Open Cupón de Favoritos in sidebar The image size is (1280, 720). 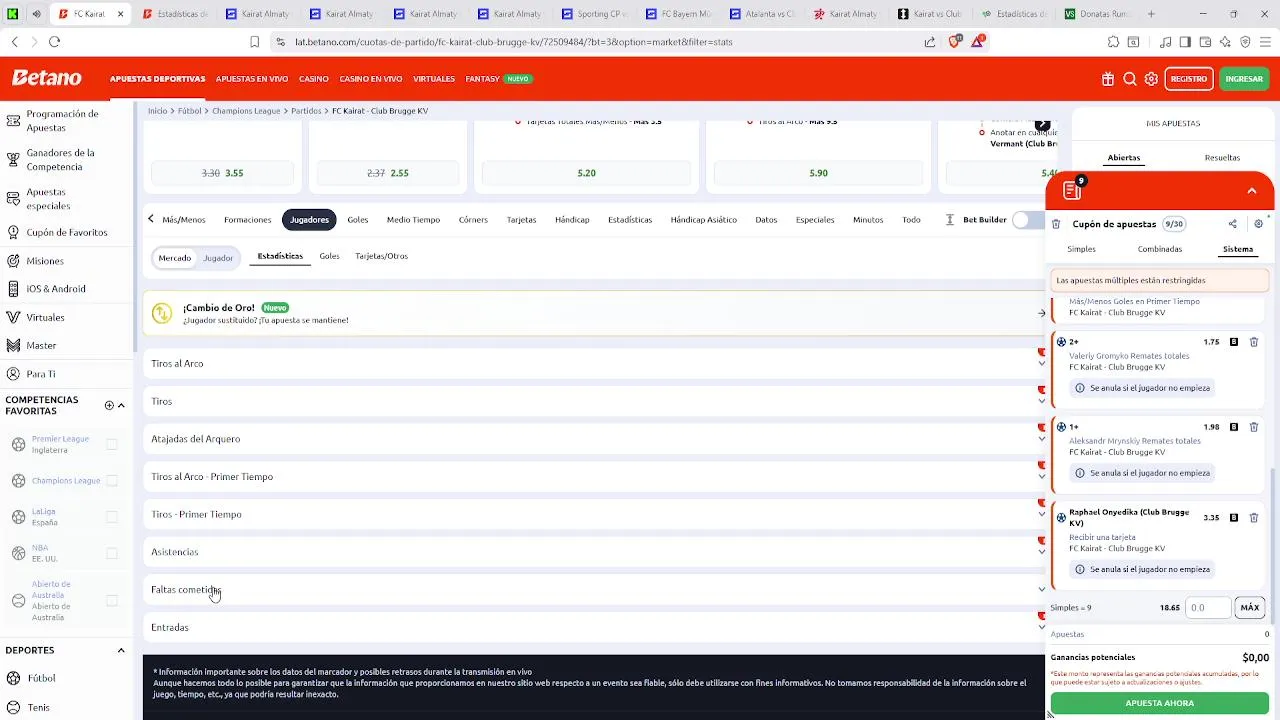[66, 233]
